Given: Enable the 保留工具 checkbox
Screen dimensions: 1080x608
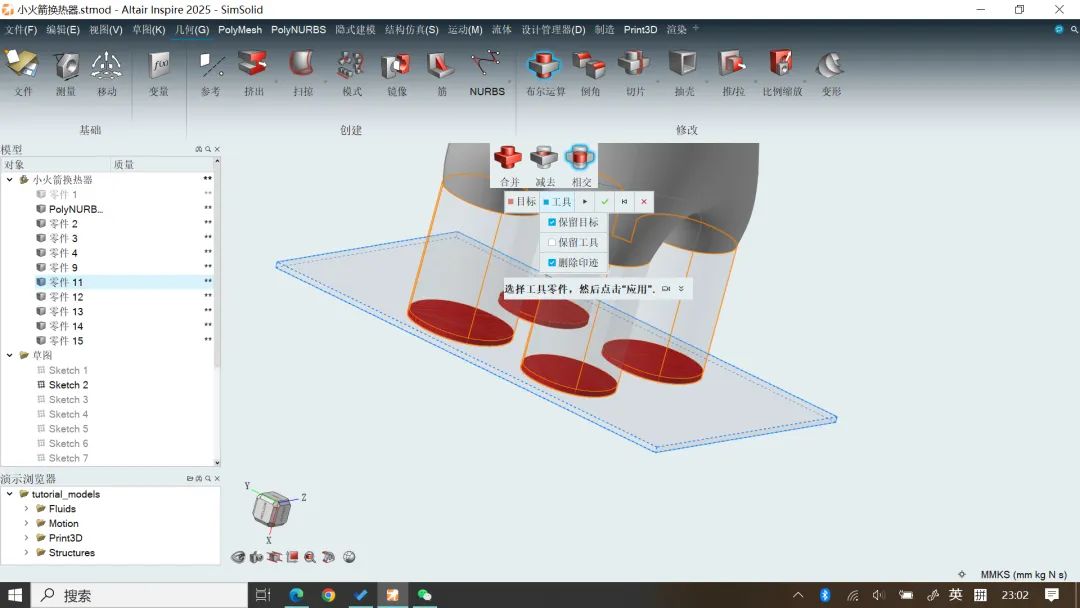Looking at the screenshot, I should pos(552,243).
